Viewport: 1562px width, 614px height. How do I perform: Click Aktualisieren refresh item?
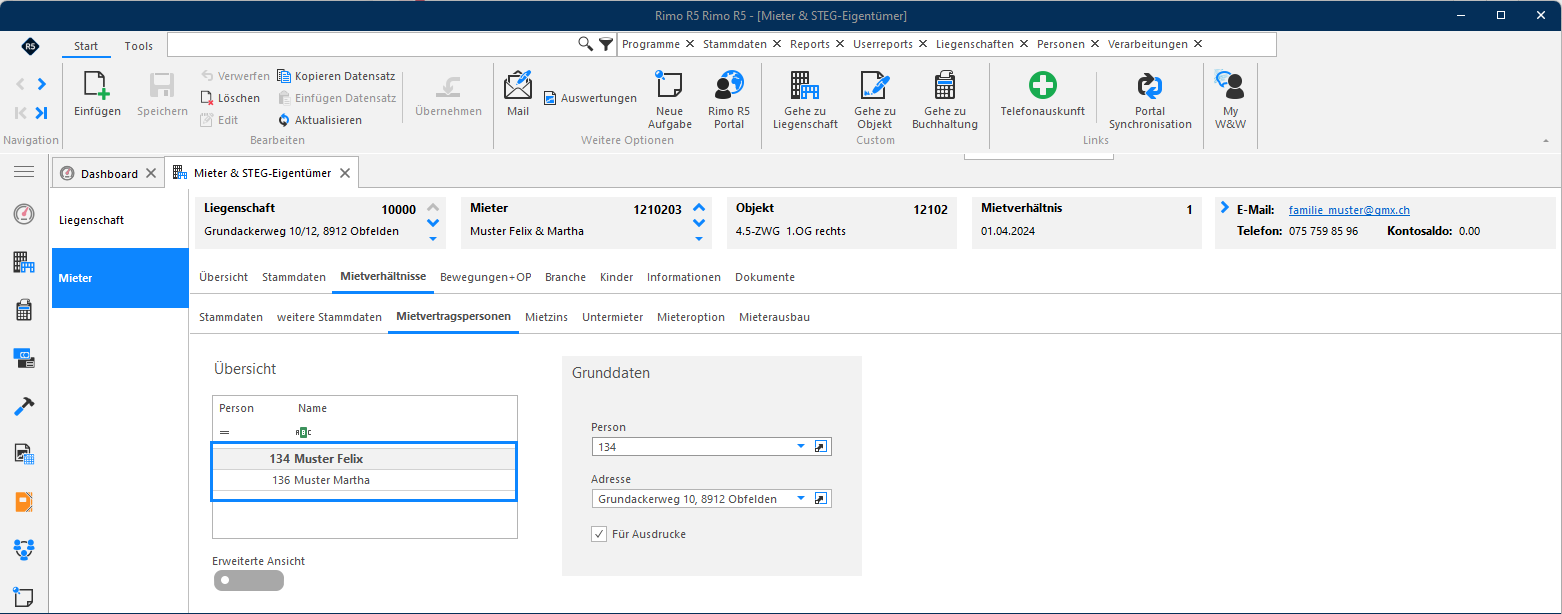[x=320, y=120]
